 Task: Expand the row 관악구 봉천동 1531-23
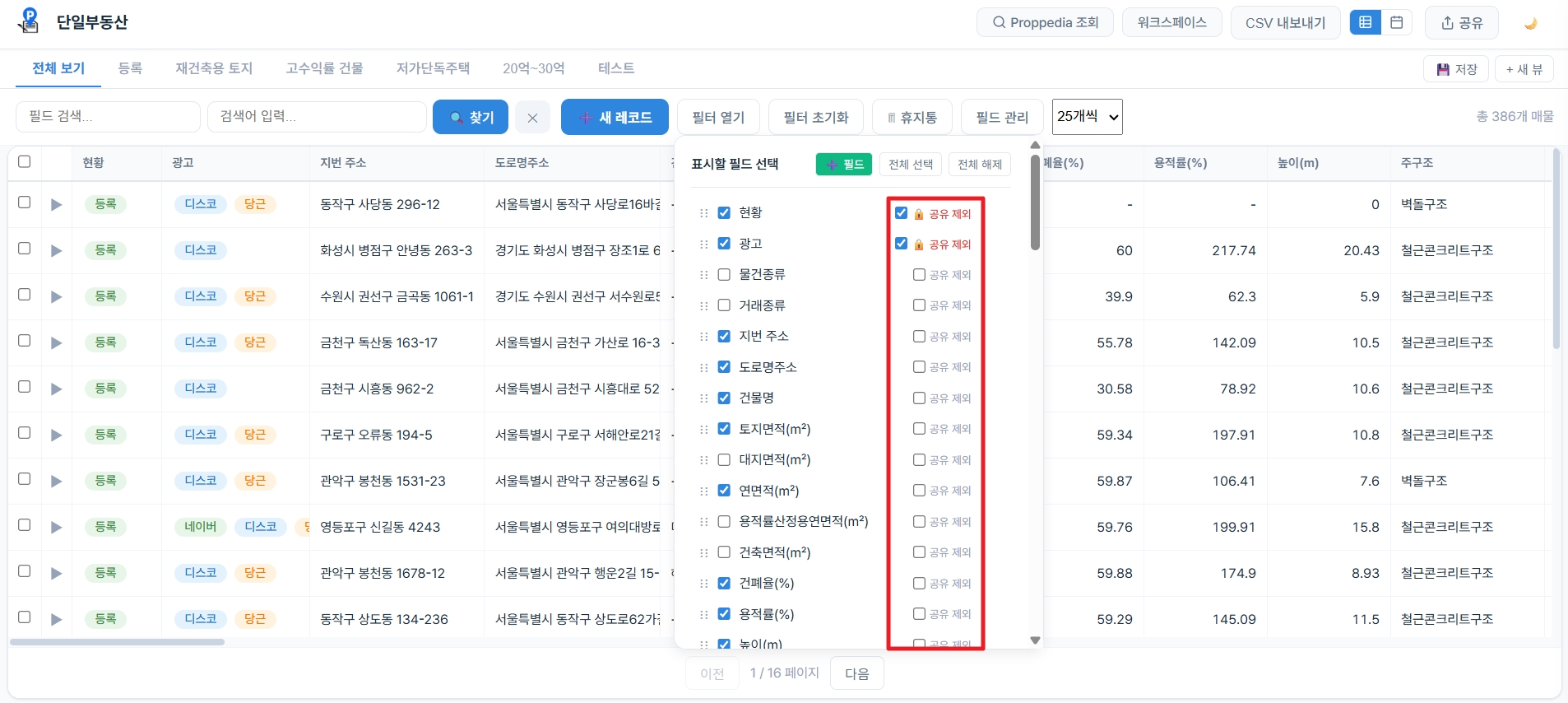click(x=56, y=481)
